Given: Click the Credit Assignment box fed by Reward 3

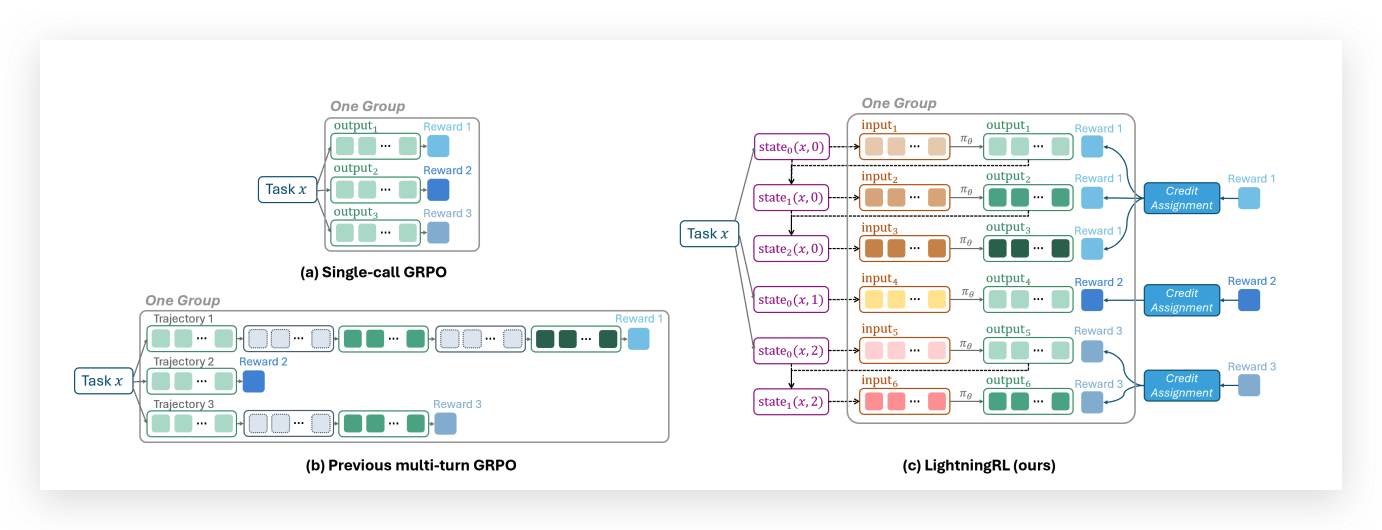Looking at the screenshot, I should click(x=1181, y=385).
